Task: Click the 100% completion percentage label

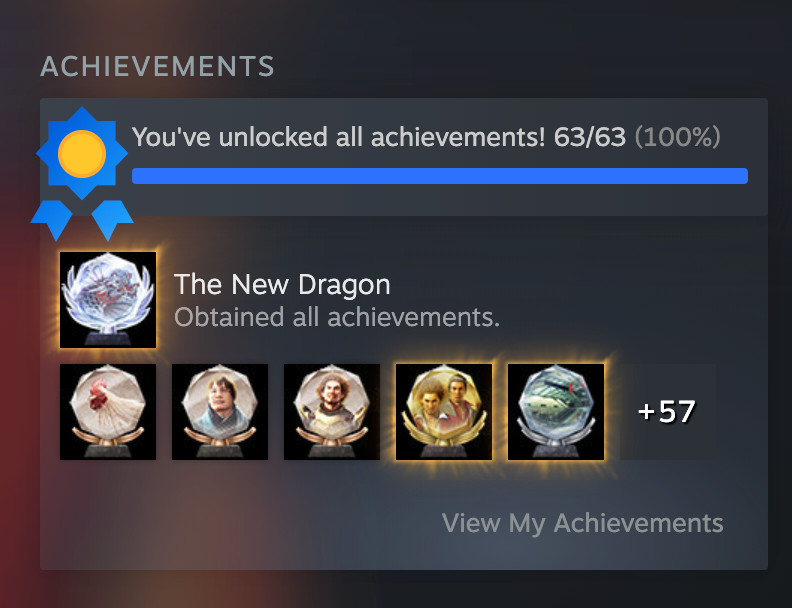Action: [x=677, y=137]
